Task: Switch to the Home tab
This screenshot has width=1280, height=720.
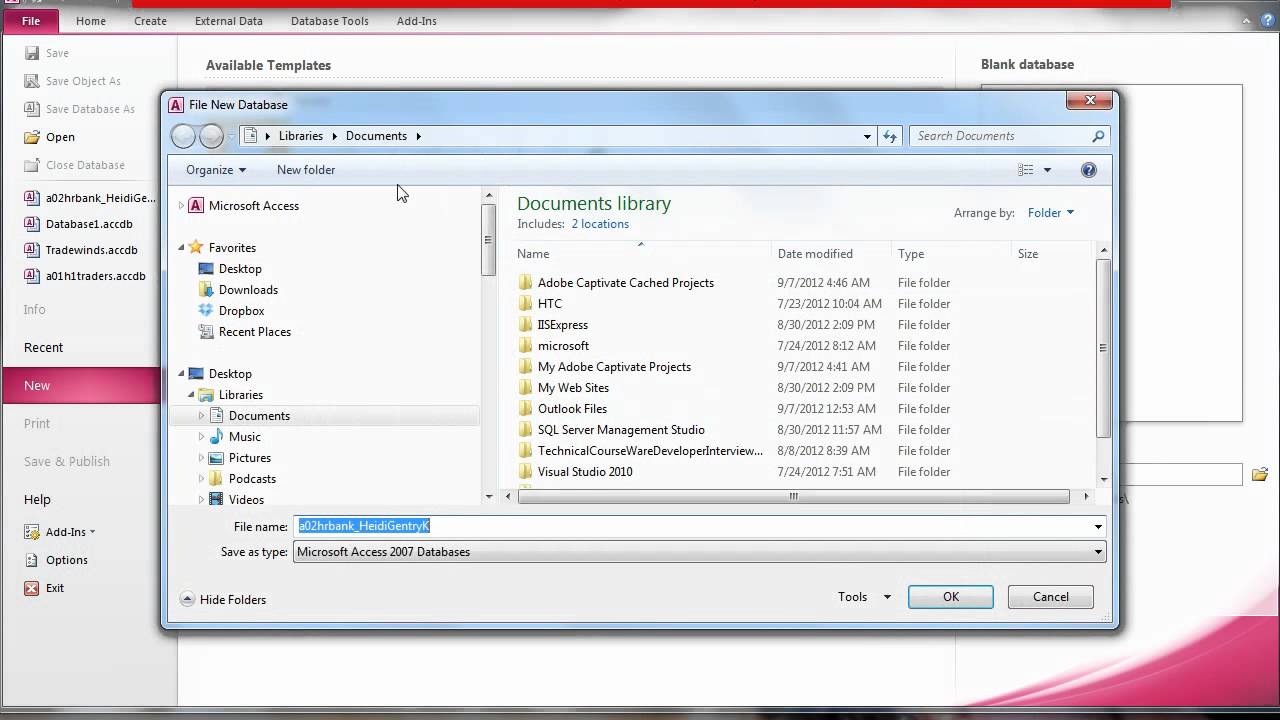Action: coord(90,21)
